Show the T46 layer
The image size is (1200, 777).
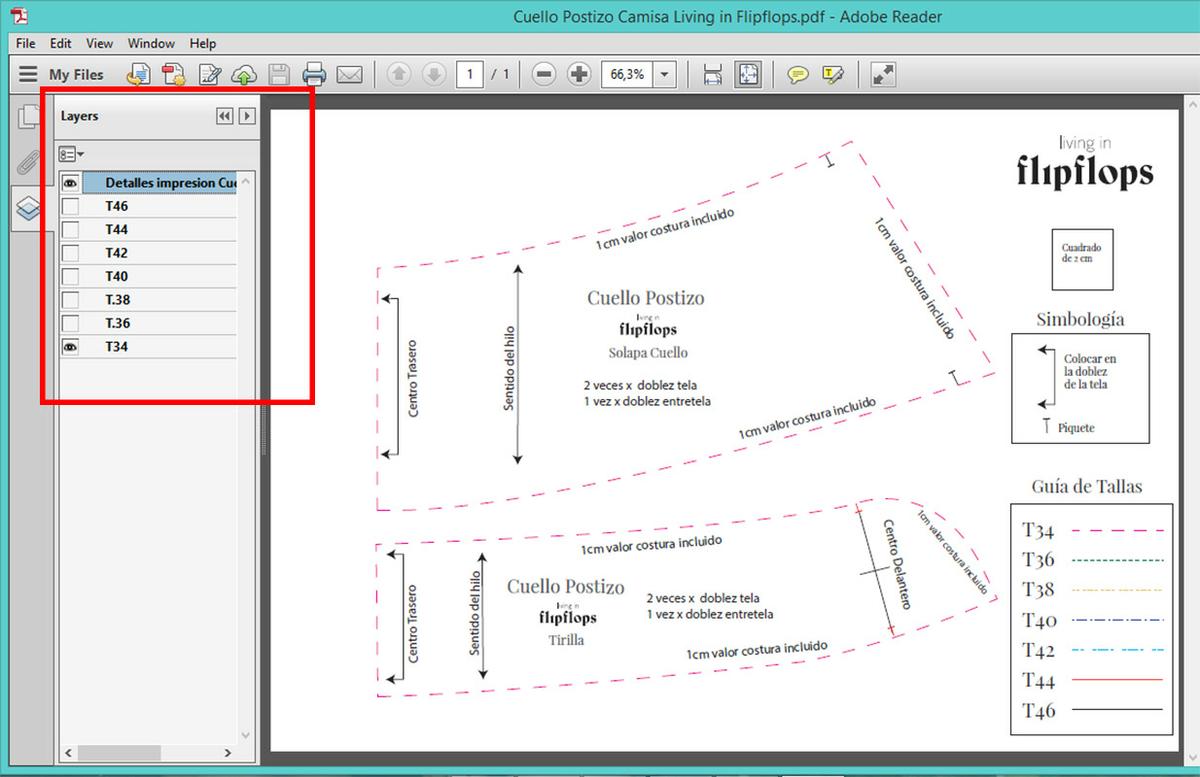pos(71,207)
